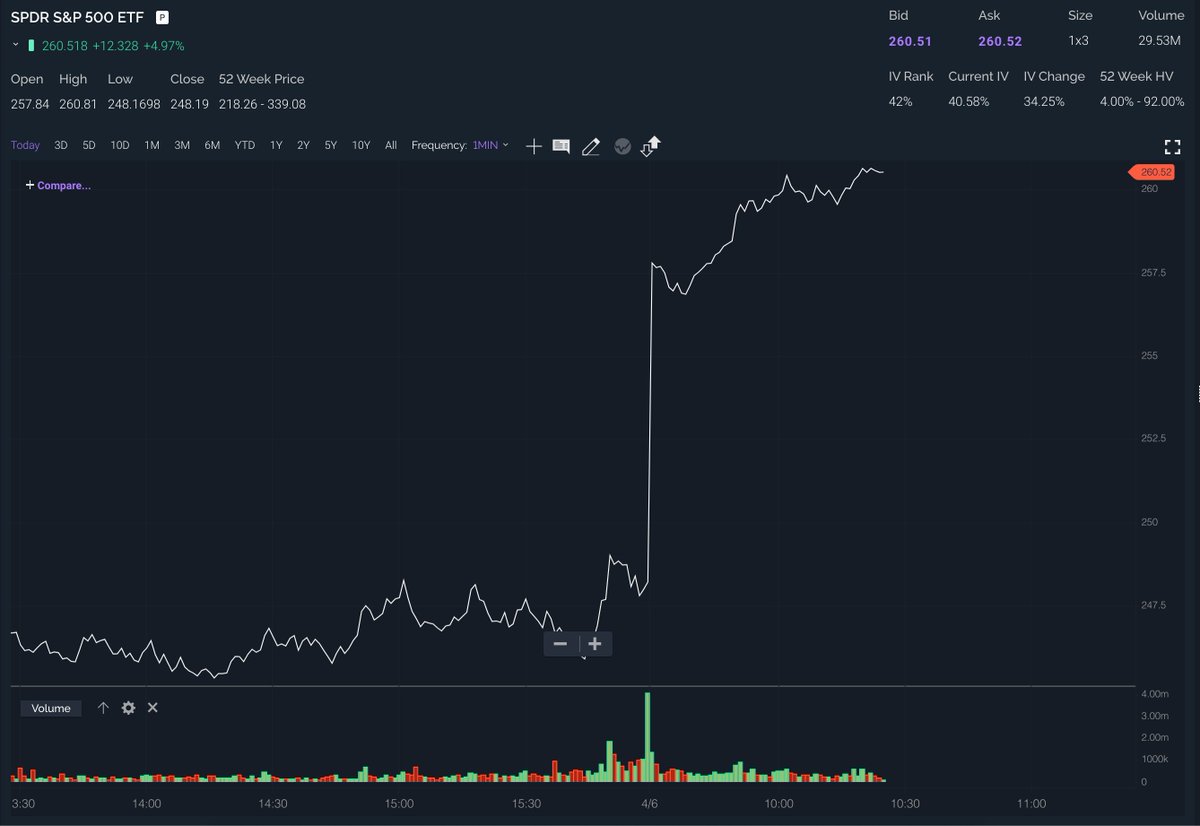Click the up/down arrows export icon
Screen dimensions: 1200x826
(x=651, y=146)
